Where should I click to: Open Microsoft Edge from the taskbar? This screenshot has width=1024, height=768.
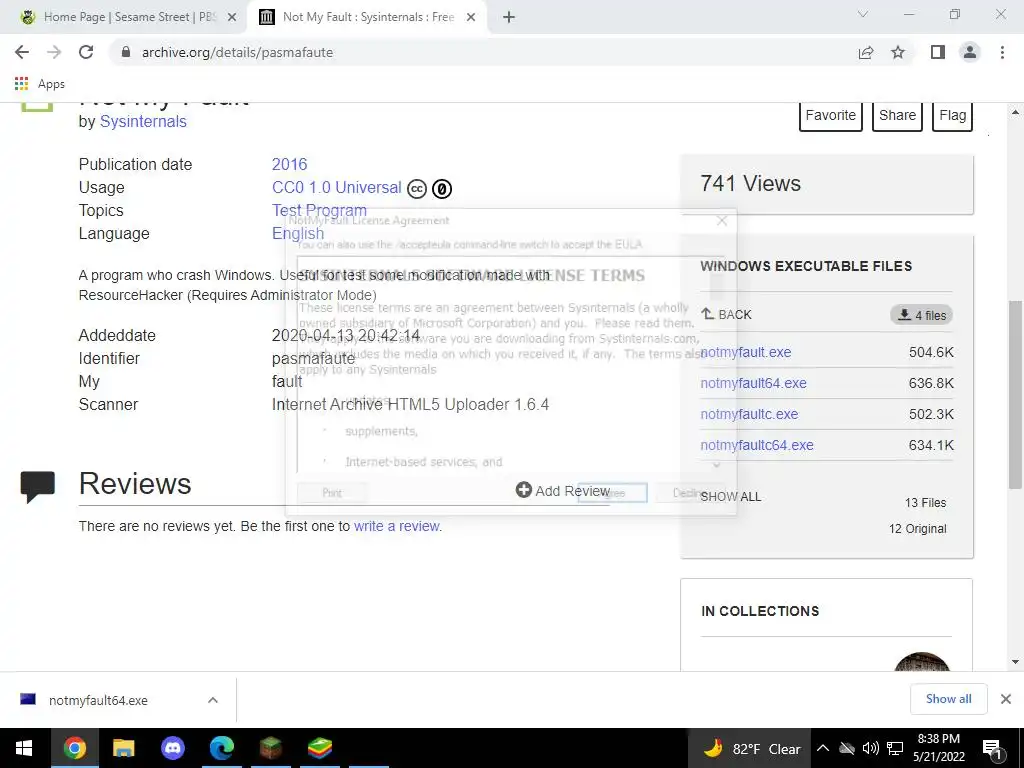click(x=221, y=748)
